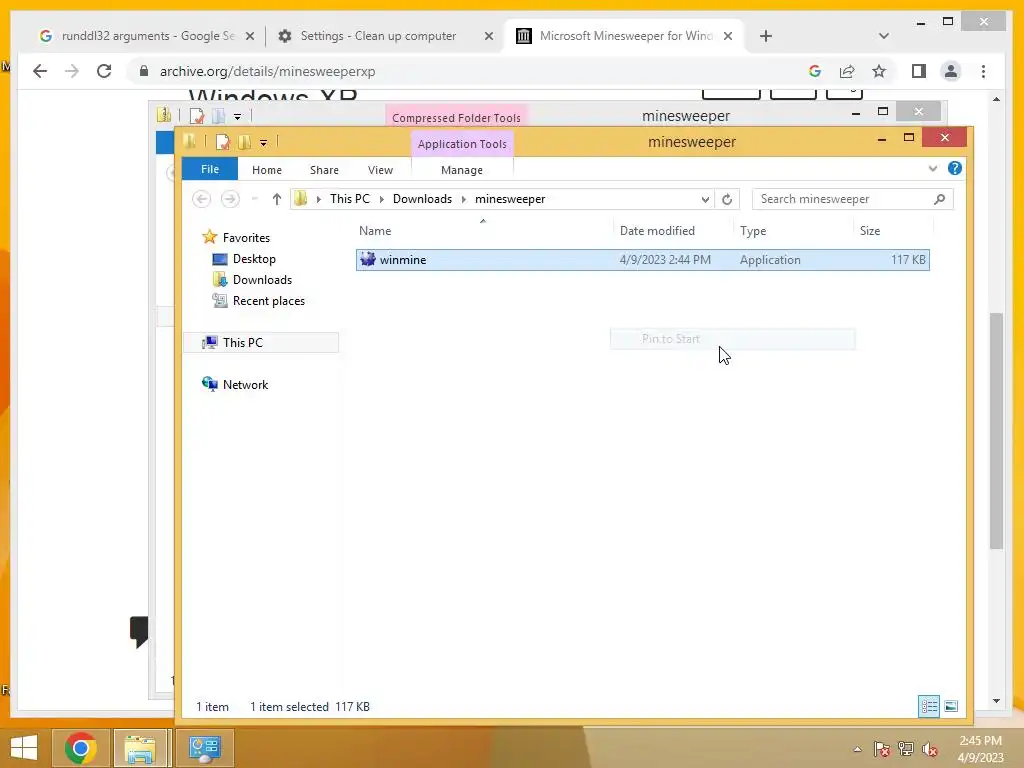Click Chrome's back arrow
This screenshot has width=1024, height=768.
coord(40,71)
